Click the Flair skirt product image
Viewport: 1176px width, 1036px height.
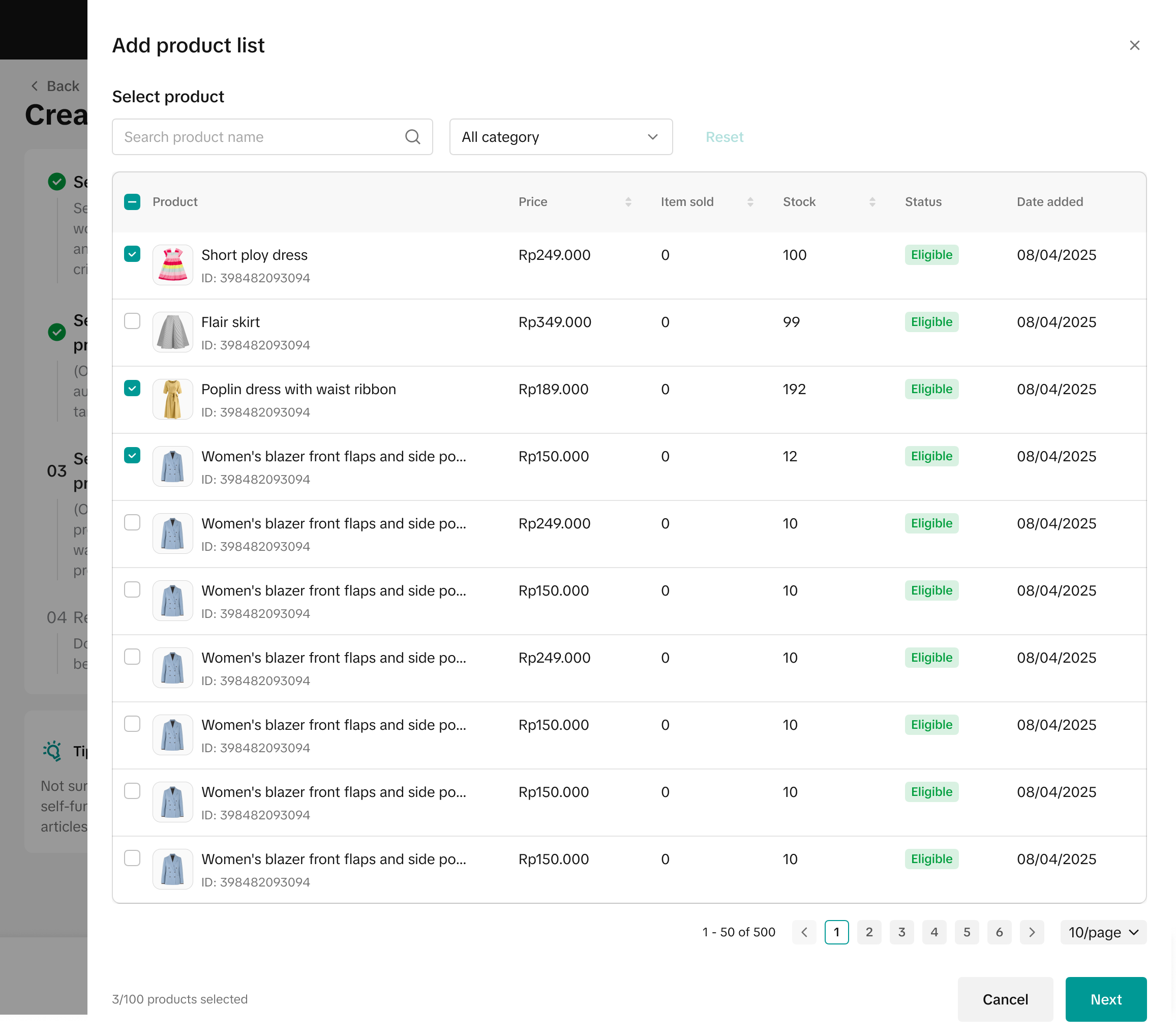pyautogui.click(x=172, y=333)
